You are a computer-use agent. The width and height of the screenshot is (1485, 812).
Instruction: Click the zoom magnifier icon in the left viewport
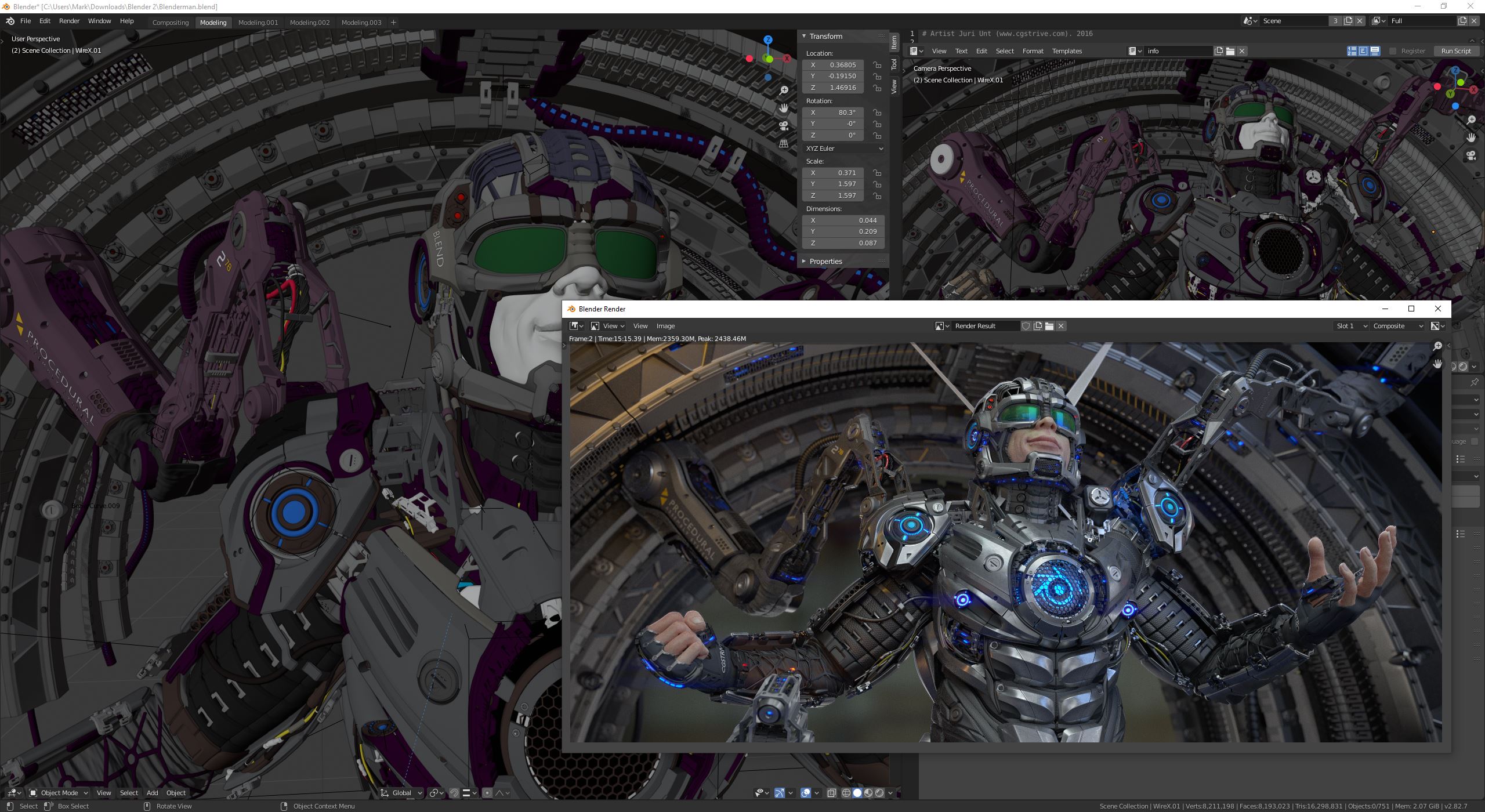click(784, 90)
